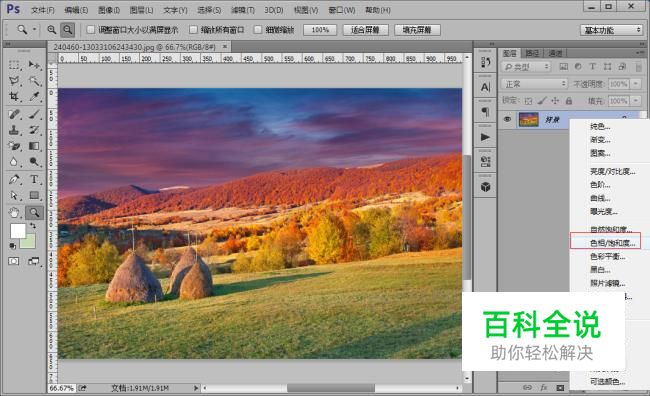The image size is (650, 396).
Task: Open the 图像(I) menu
Action: click(109, 10)
